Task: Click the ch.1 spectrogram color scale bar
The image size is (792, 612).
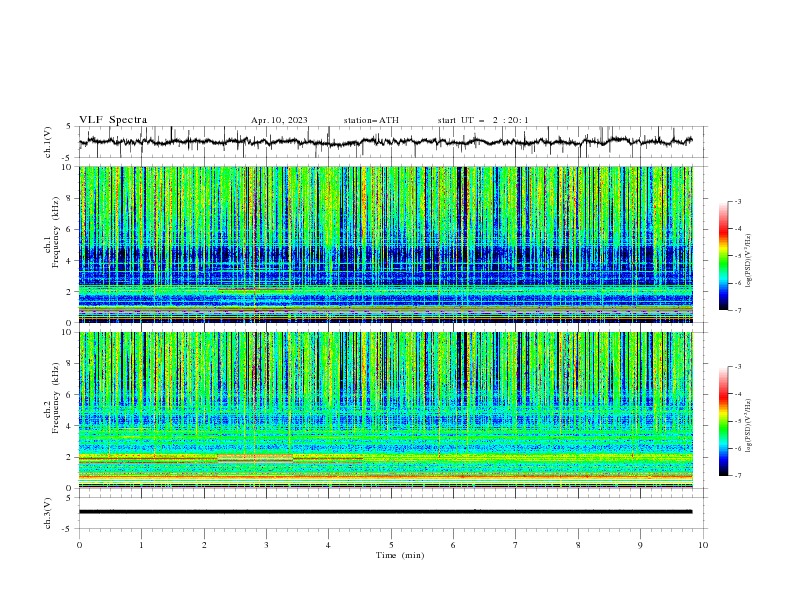Action: click(723, 256)
